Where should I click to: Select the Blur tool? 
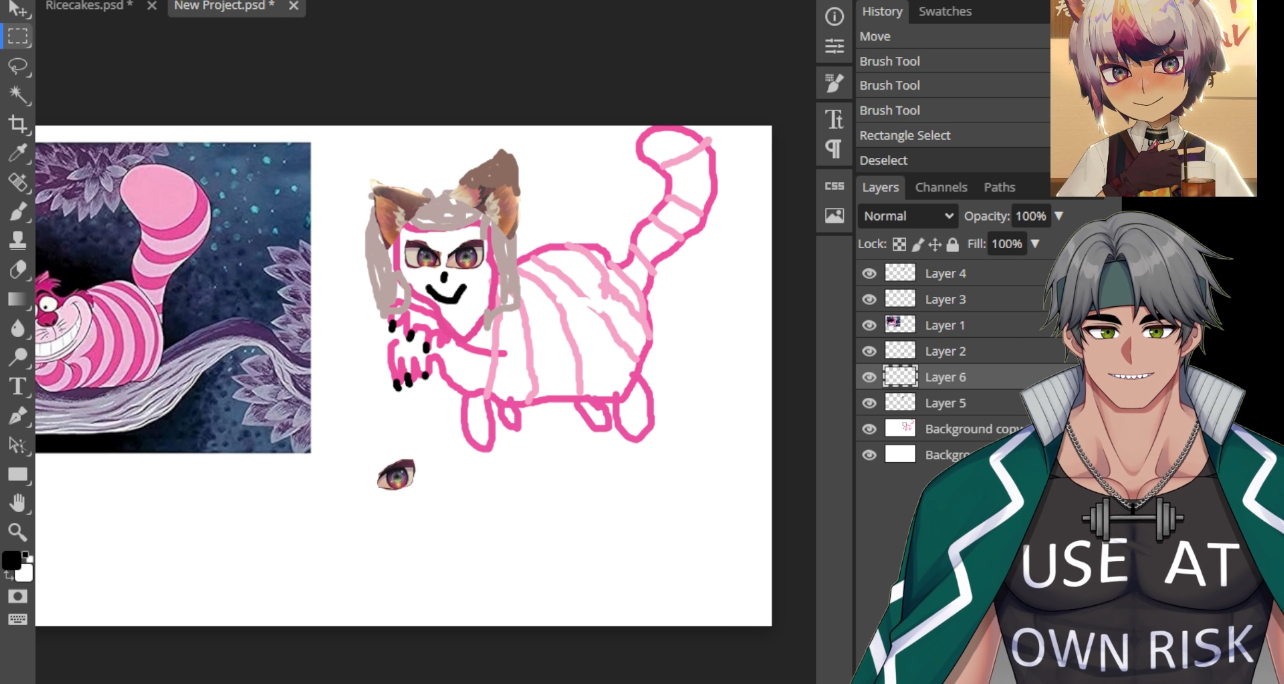pos(17,327)
